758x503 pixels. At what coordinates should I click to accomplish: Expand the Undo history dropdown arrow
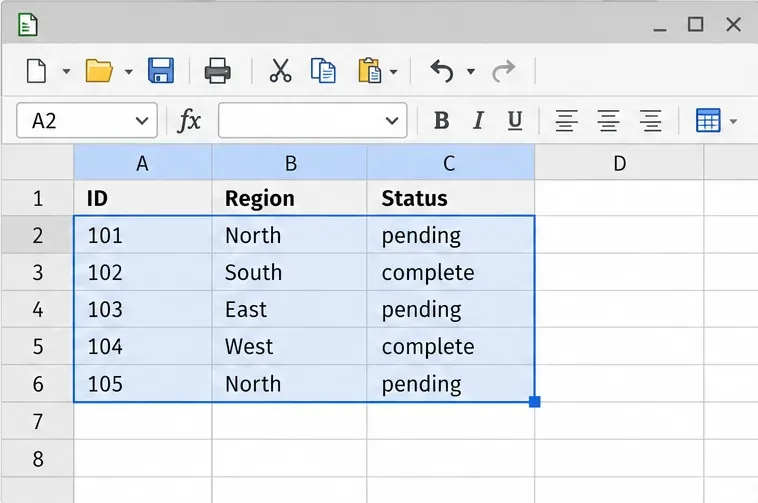[470, 72]
